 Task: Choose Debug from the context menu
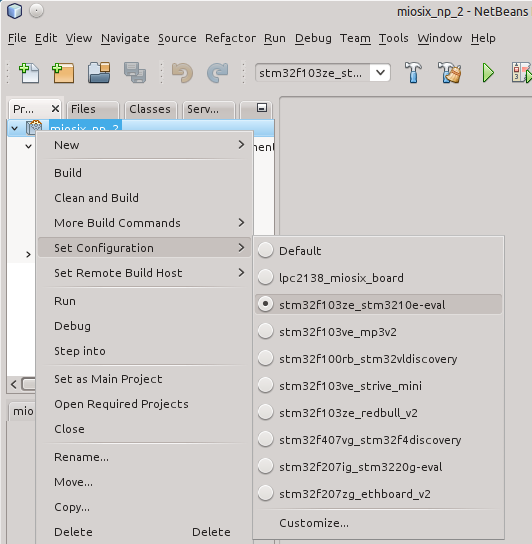[144, 326]
